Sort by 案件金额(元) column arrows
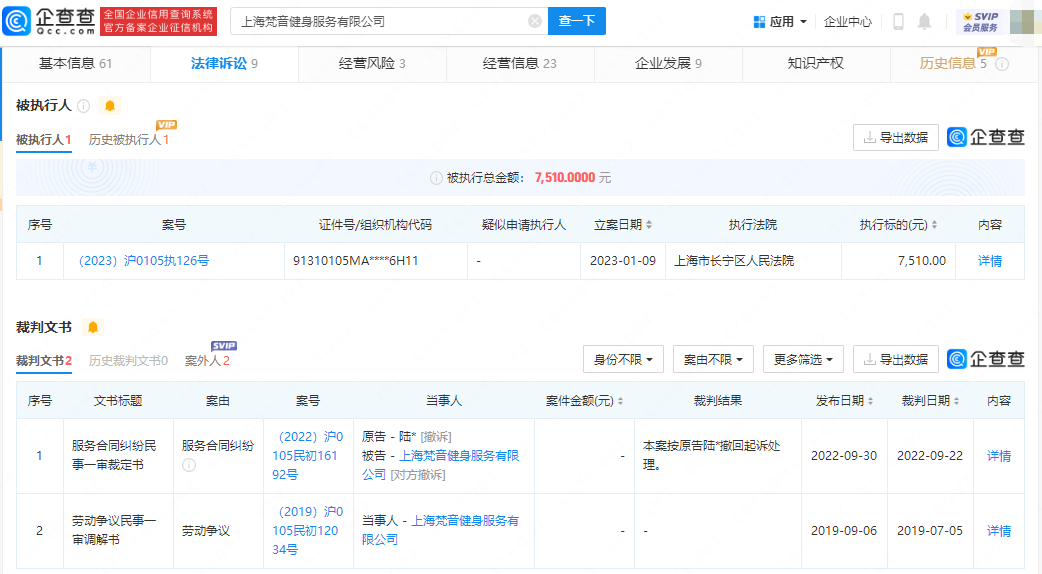Screen dimensions: 1042x574 [x=620, y=401]
